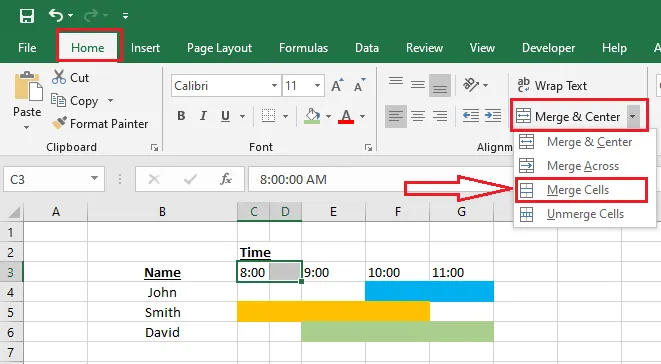
Task: Click Decrease Indent icon
Action: click(470, 116)
